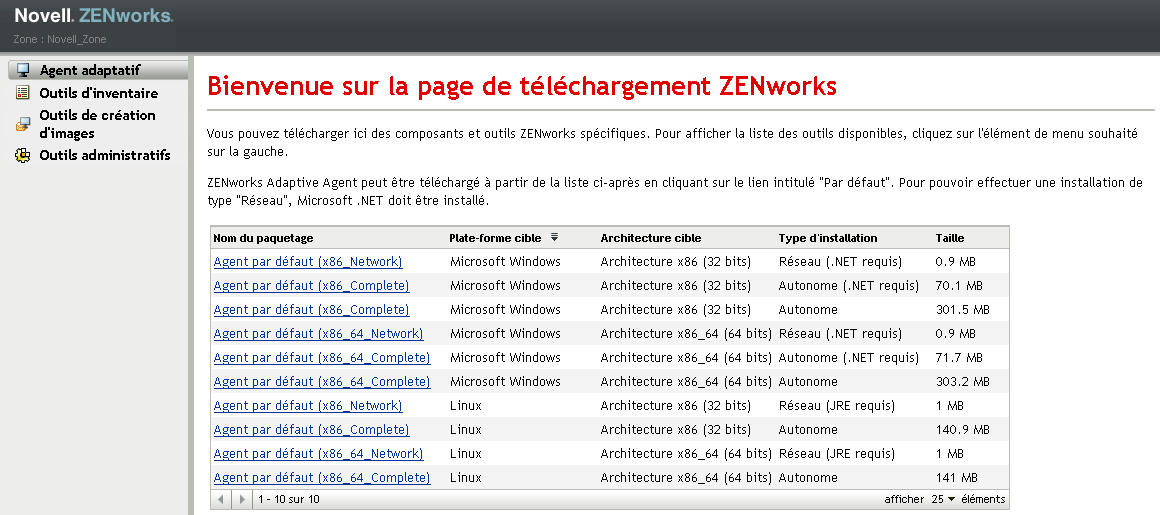Download Linux x86_64_Network agent link
The image size is (1160, 515).
tap(318, 454)
